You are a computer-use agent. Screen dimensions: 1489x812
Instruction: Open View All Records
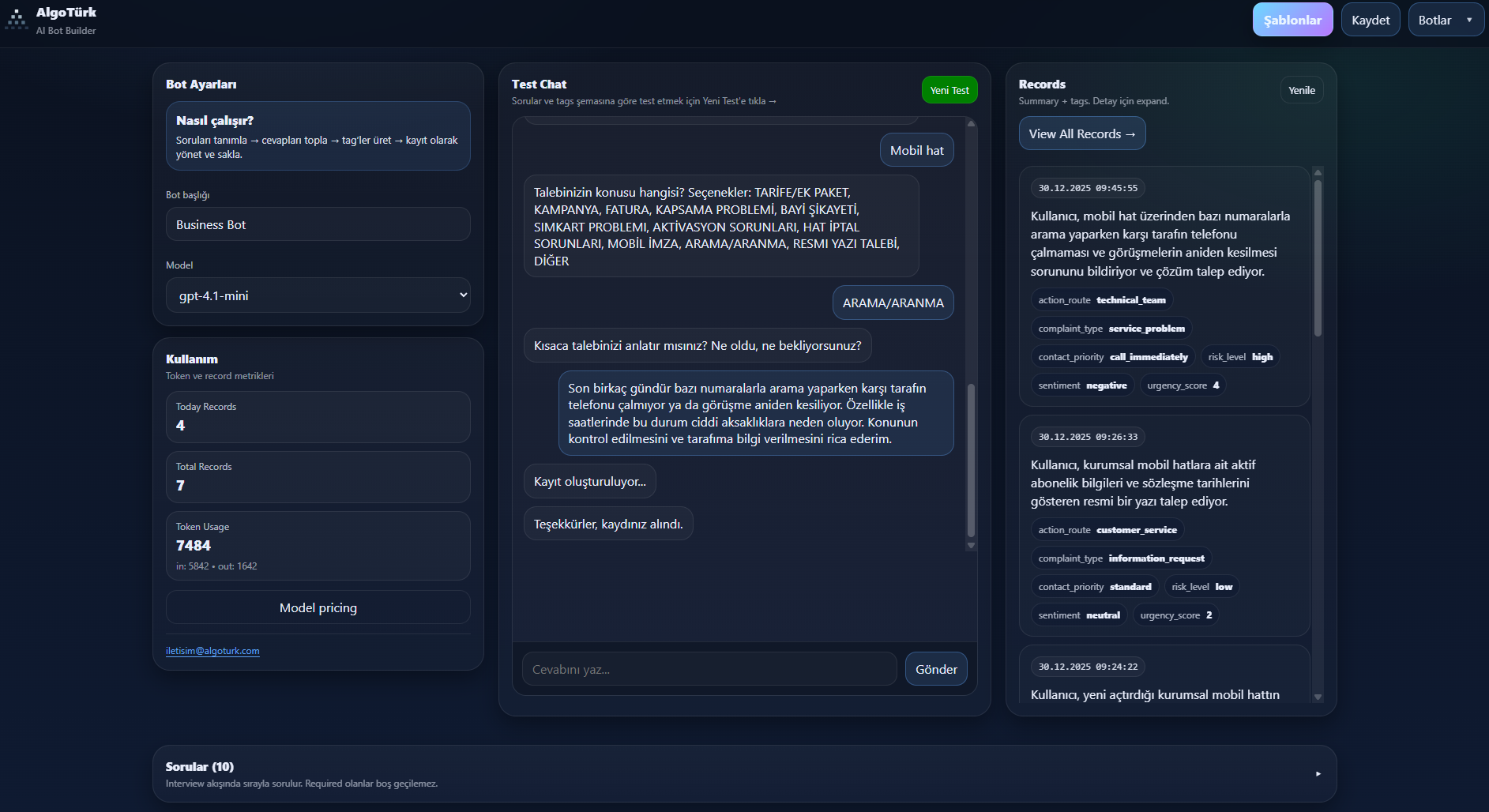[x=1082, y=133]
